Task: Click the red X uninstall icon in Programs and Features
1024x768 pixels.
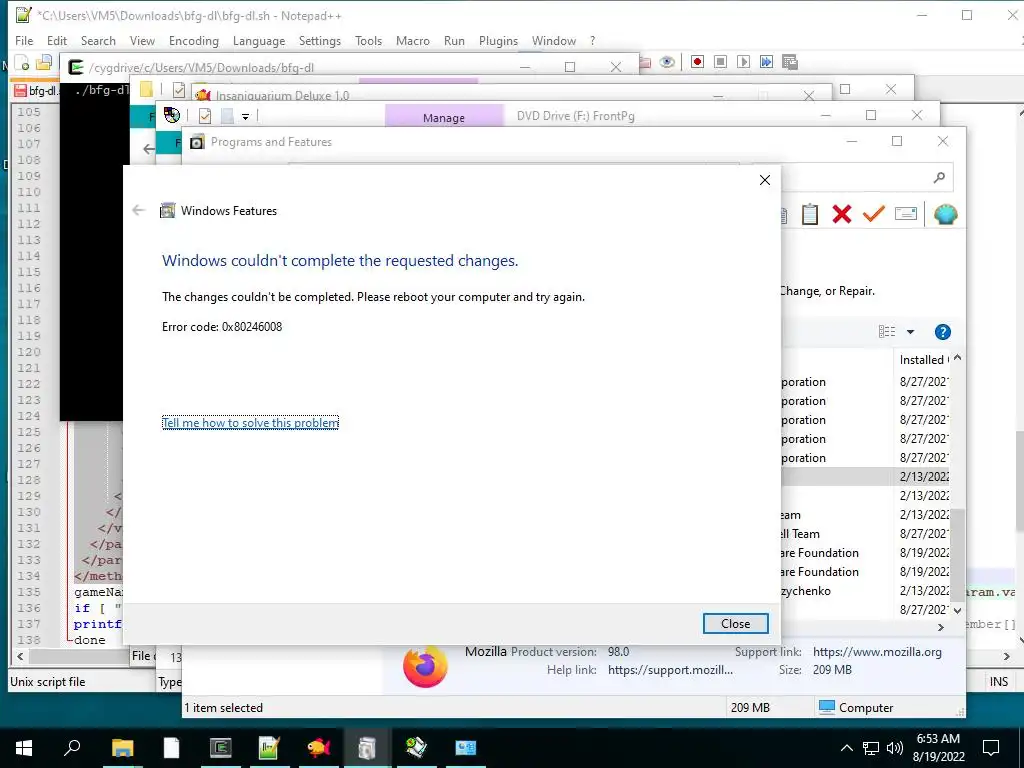Action: click(x=842, y=214)
